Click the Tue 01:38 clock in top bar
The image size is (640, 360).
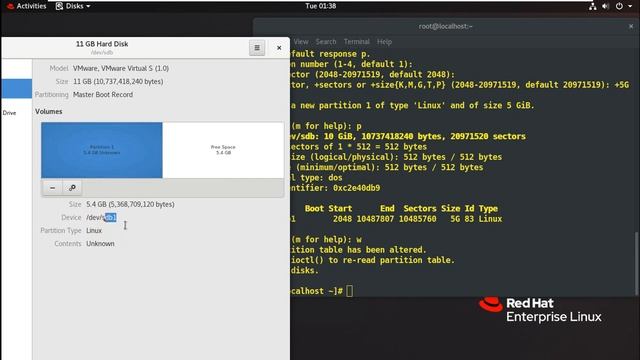click(x=320, y=6)
